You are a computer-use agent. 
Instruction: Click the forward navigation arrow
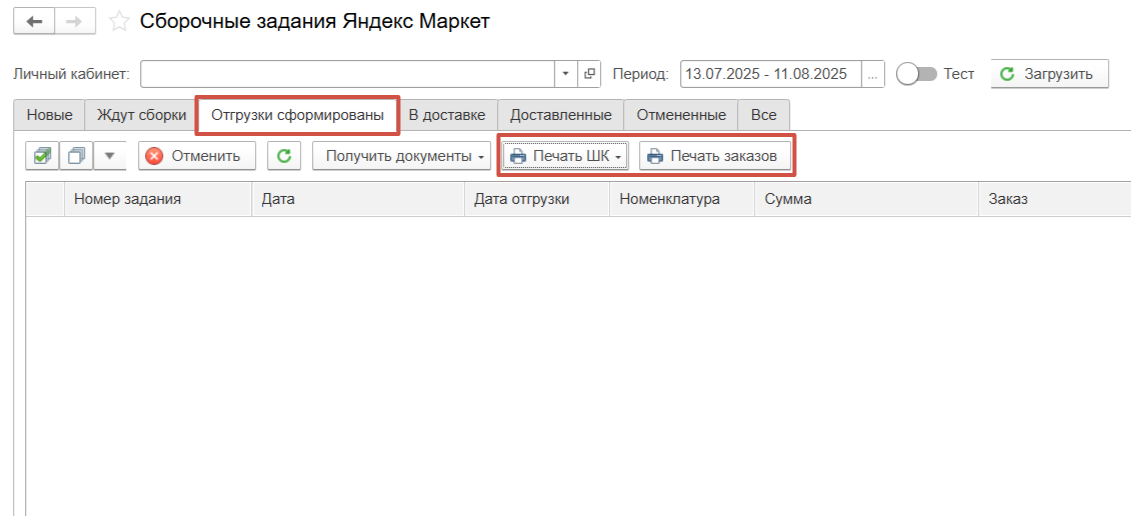[x=74, y=21]
